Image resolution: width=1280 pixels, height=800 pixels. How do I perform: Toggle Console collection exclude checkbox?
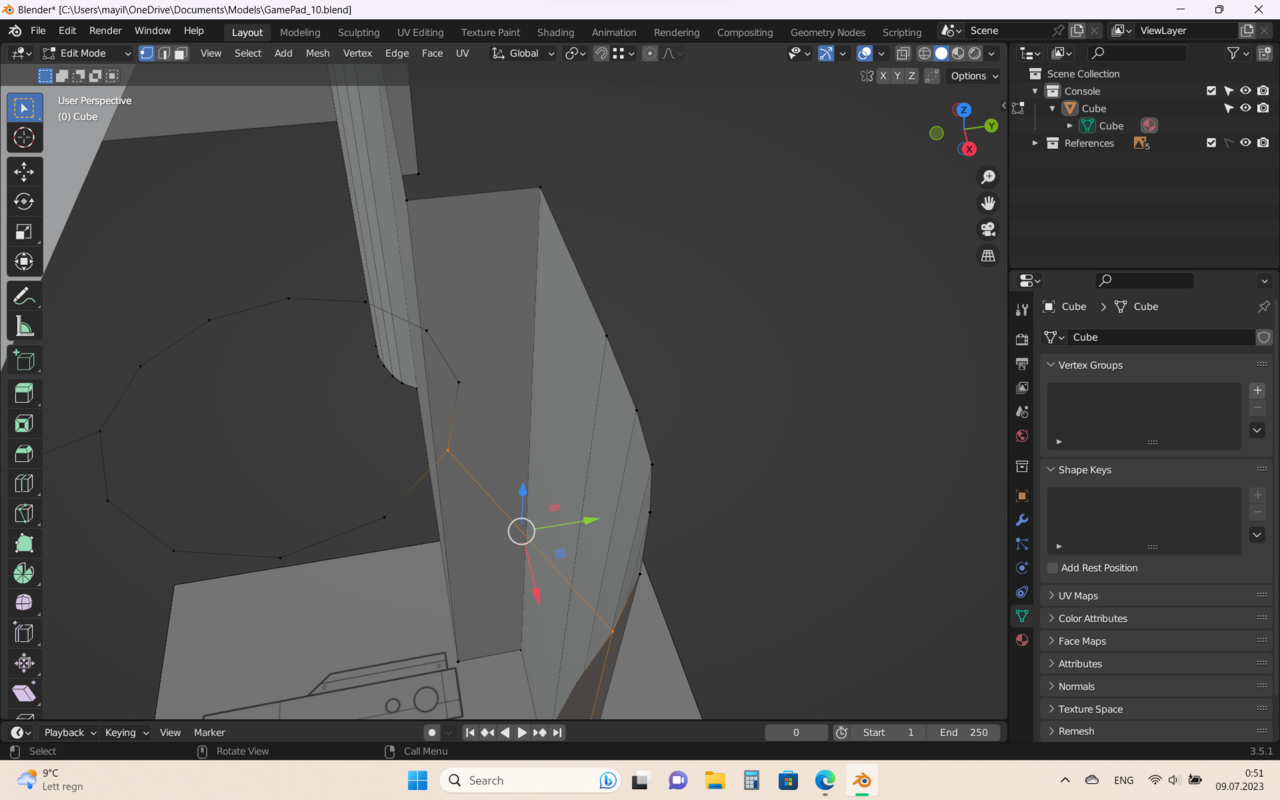click(x=1211, y=91)
